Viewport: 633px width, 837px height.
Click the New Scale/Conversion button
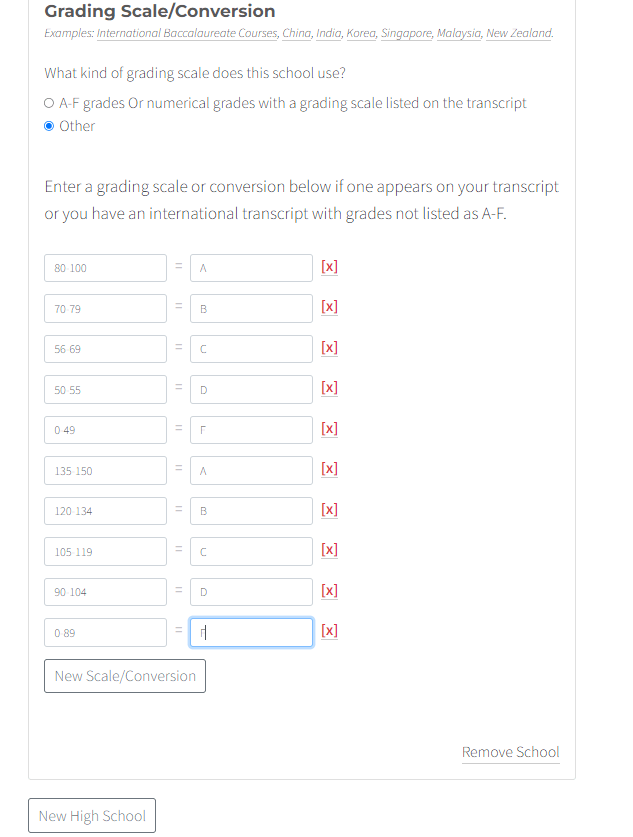pyautogui.click(x=124, y=675)
